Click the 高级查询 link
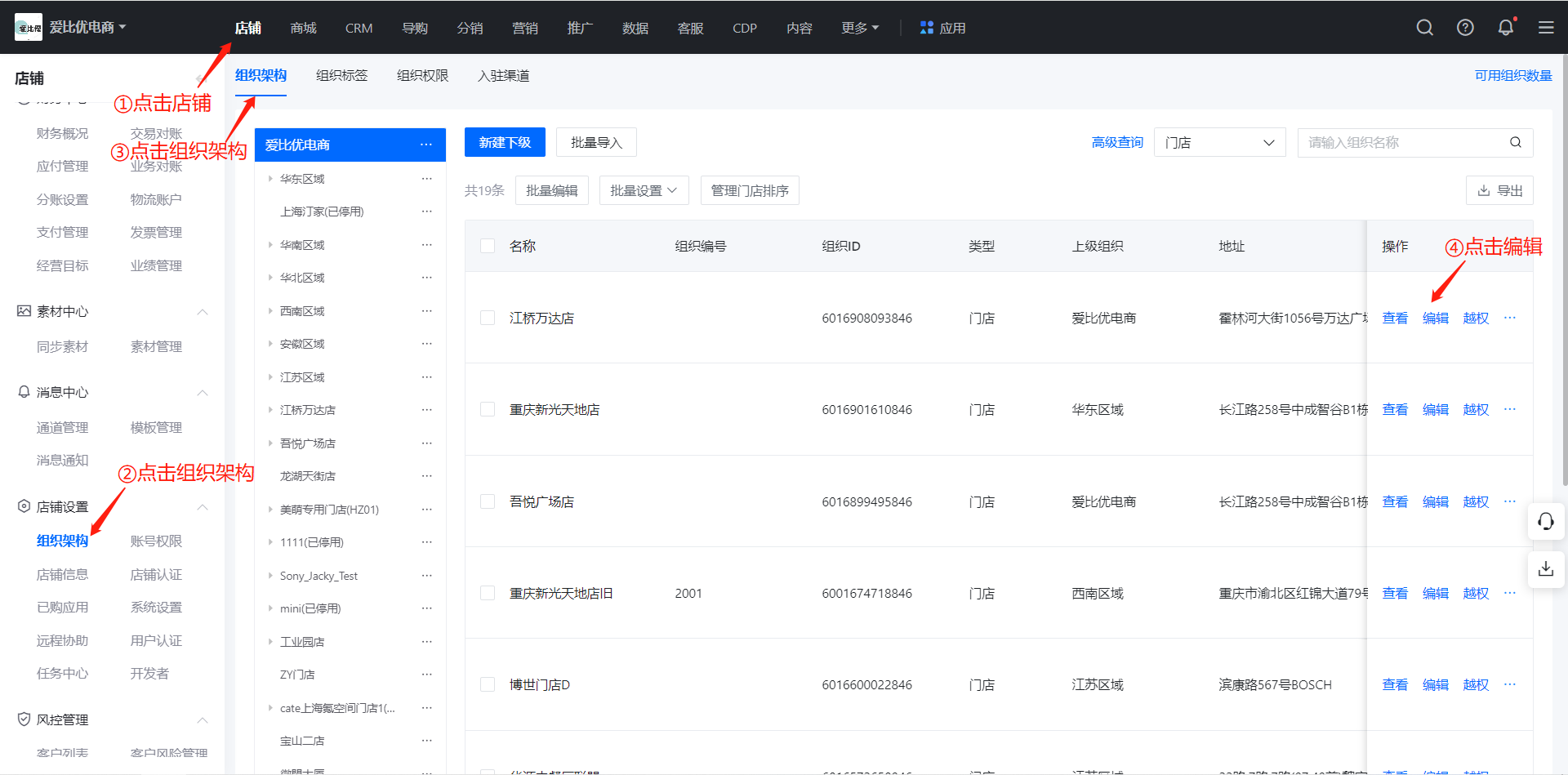The height and width of the screenshot is (775, 1568). 1117,142
